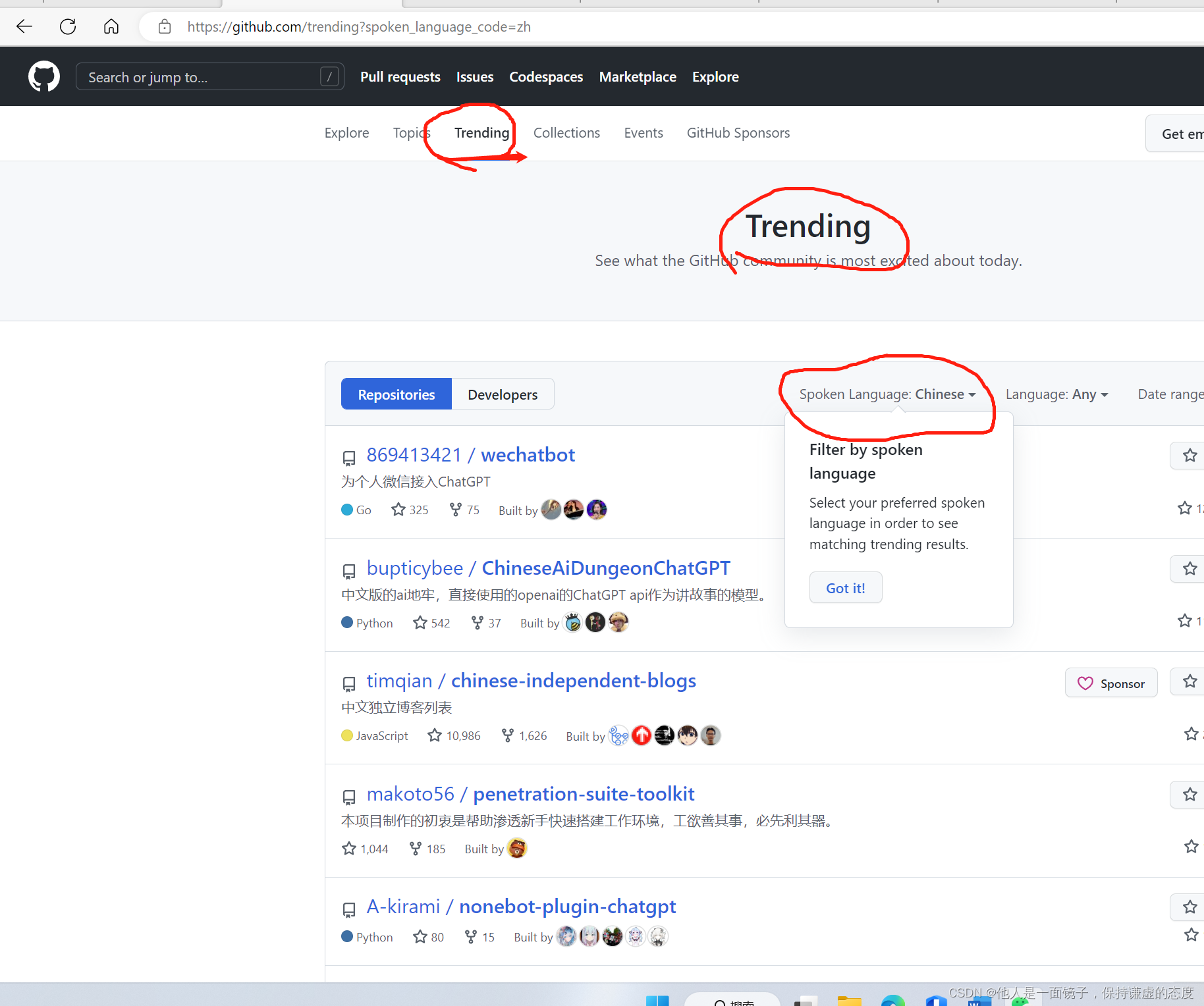
Task: Open Issues in the header
Action: click(475, 77)
